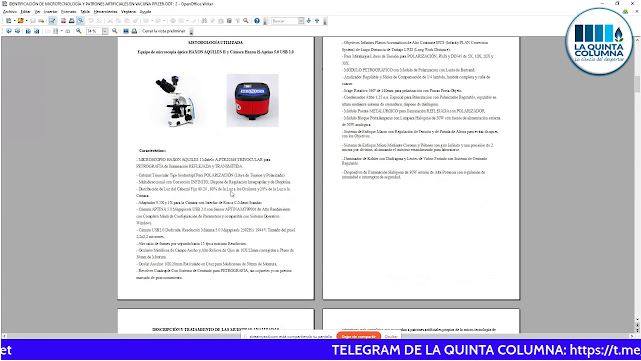The image size is (641, 361).
Task: Open the Editar menu
Action: click(25, 12)
